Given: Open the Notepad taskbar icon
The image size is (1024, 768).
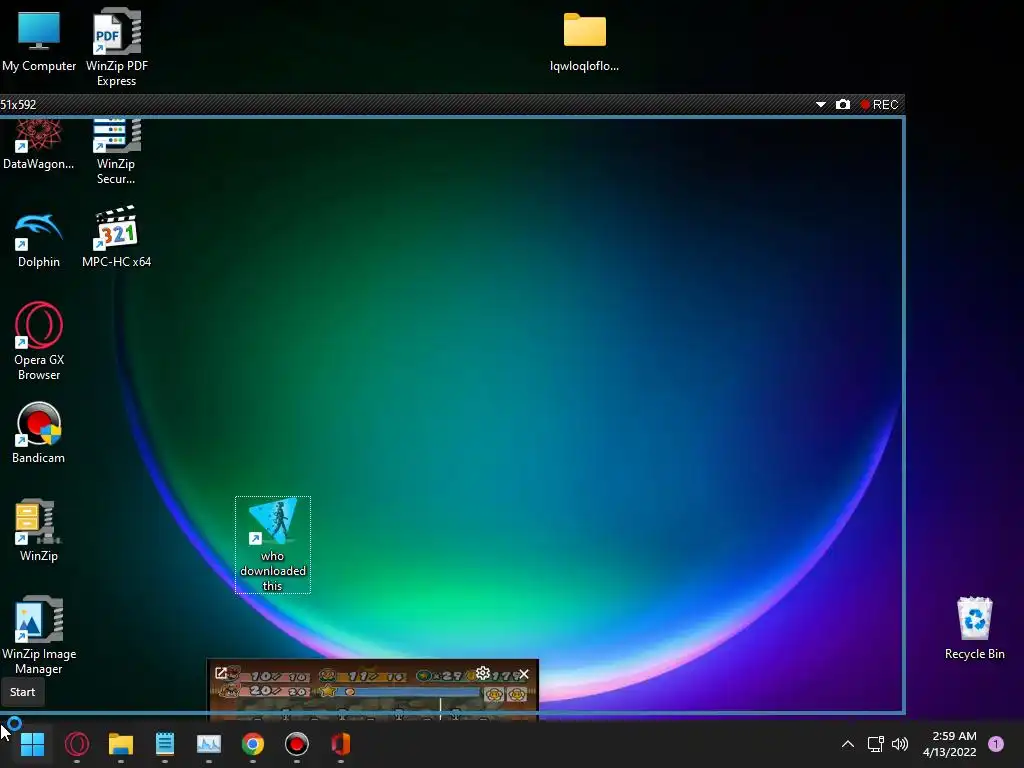Looking at the screenshot, I should click(x=165, y=744).
